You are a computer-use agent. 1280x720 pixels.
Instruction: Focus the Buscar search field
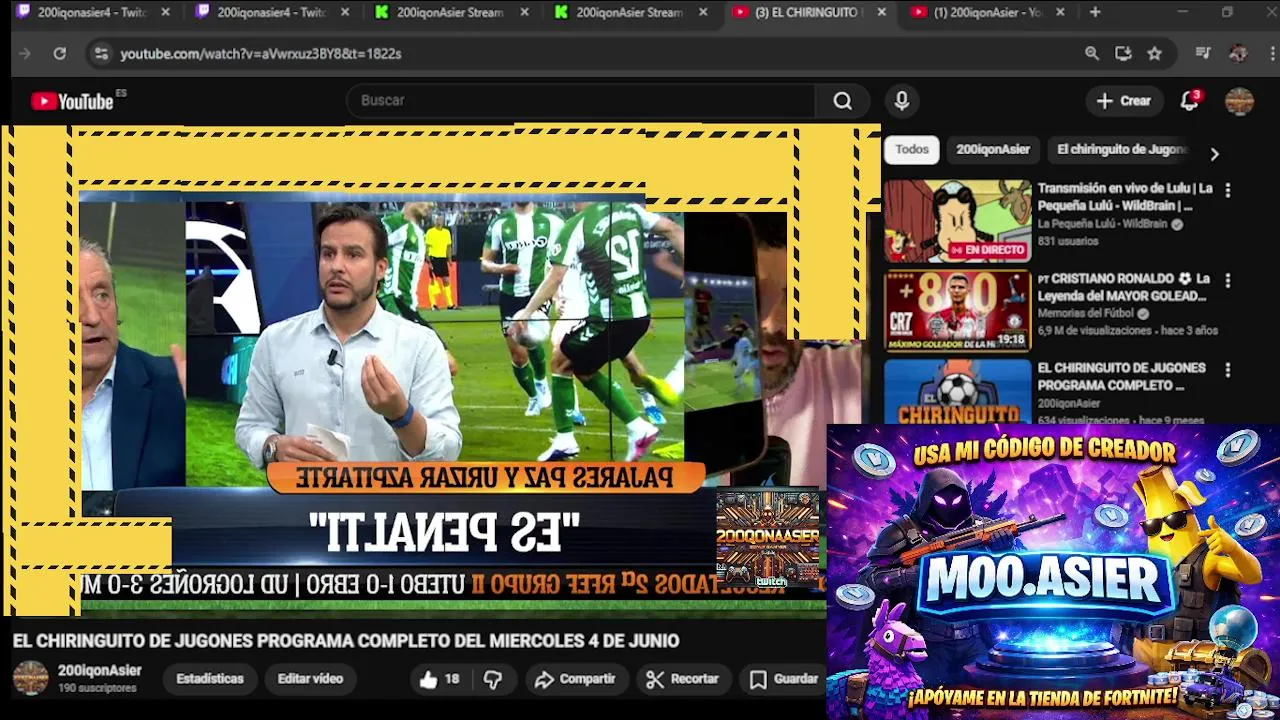(581, 101)
